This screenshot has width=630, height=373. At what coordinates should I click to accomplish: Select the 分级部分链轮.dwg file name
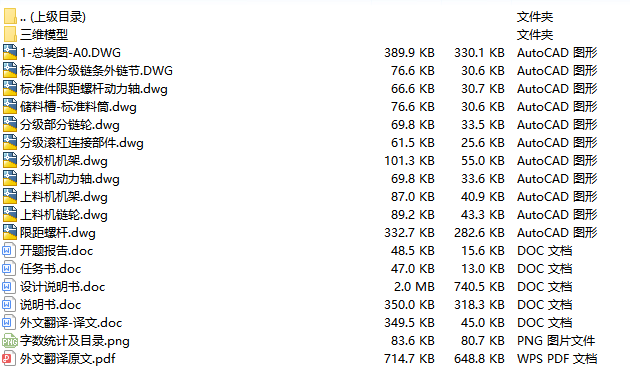click(70, 125)
